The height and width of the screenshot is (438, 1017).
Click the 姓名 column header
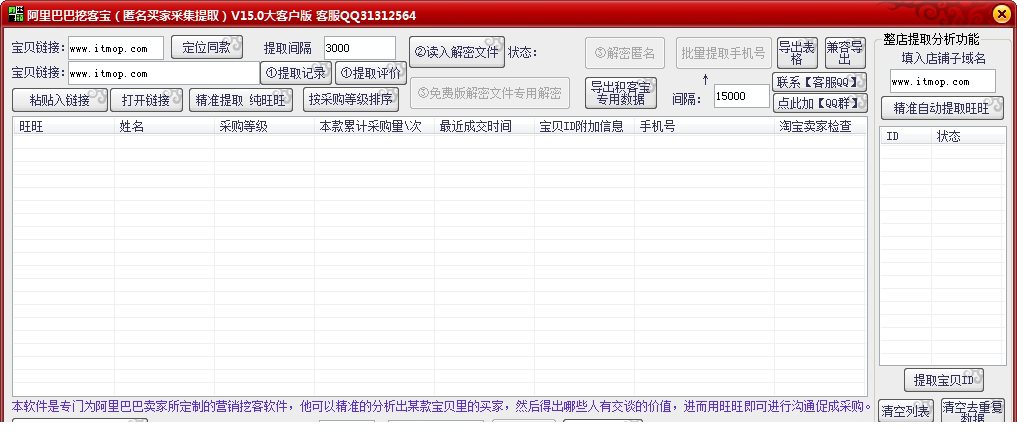tap(164, 127)
